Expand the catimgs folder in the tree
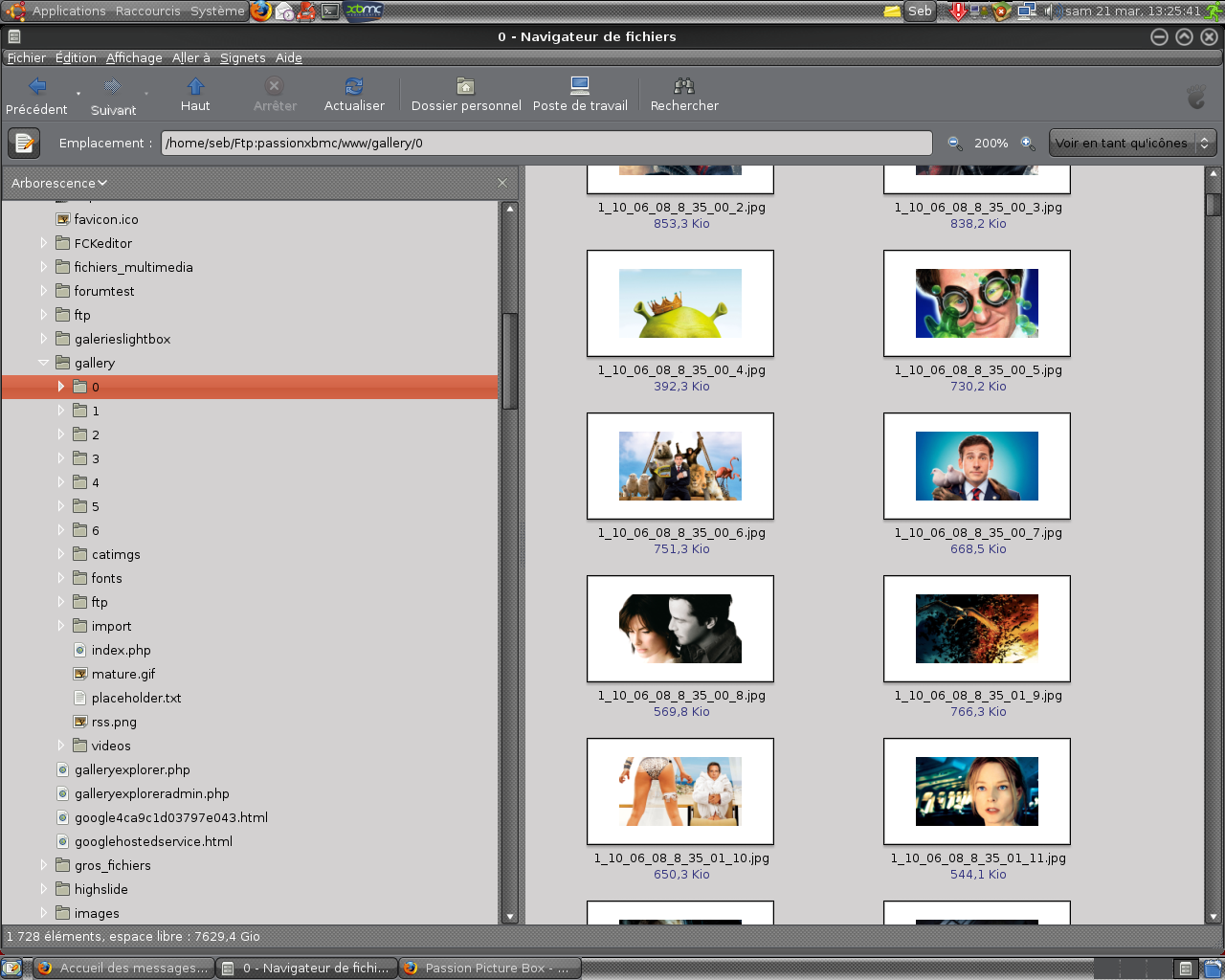This screenshot has width=1225, height=980. [x=61, y=554]
